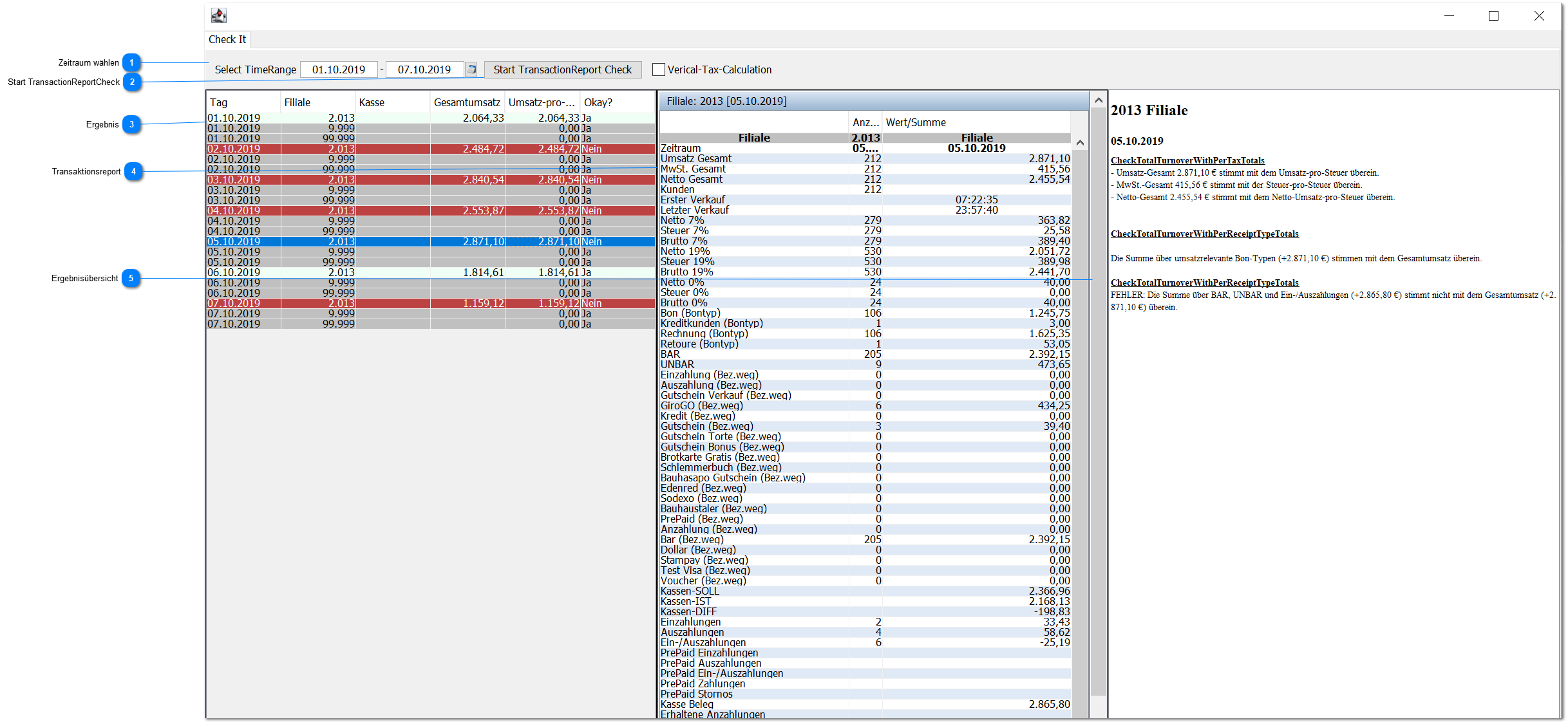Sort by Tag column header
This screenshot has width=1568, height=724.
coord(243,102)
